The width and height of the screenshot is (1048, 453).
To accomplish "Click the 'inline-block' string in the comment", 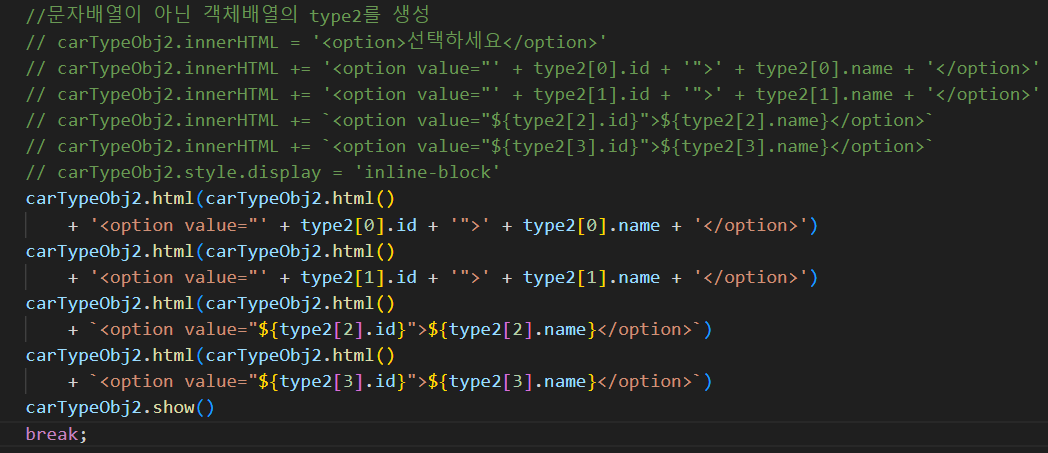I will click(x=430, y=172).
